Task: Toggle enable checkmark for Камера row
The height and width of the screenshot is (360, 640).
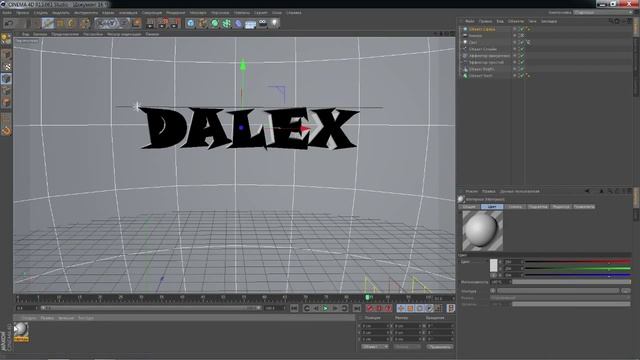Action: [x=522, y=36]
